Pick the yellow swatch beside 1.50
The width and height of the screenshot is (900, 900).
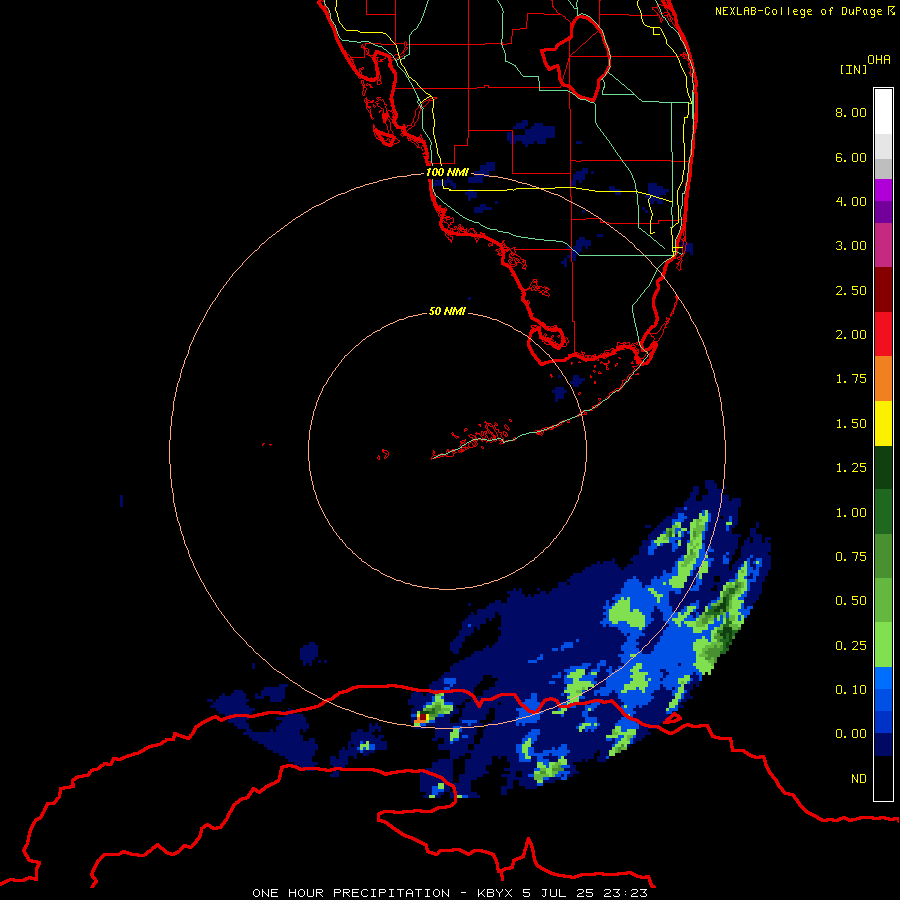click(883, 424)
